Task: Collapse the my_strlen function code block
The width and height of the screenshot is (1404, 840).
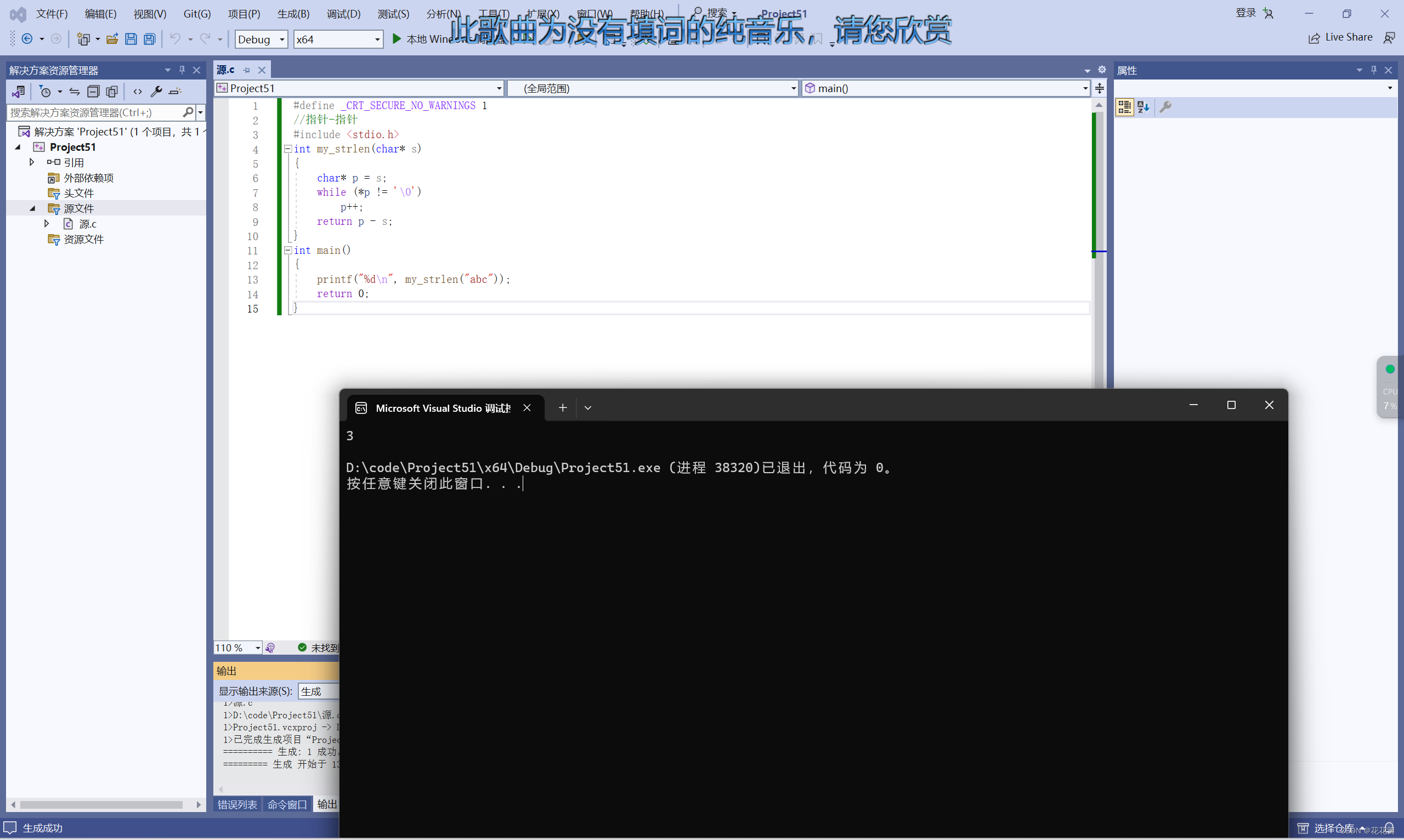Action: click(x=287, y=149)
